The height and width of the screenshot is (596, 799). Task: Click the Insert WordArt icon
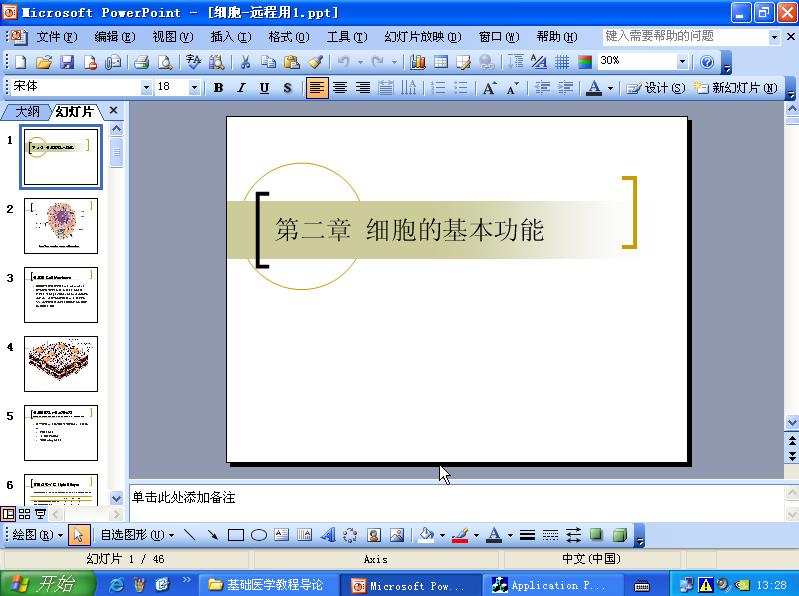click(327, 535)
